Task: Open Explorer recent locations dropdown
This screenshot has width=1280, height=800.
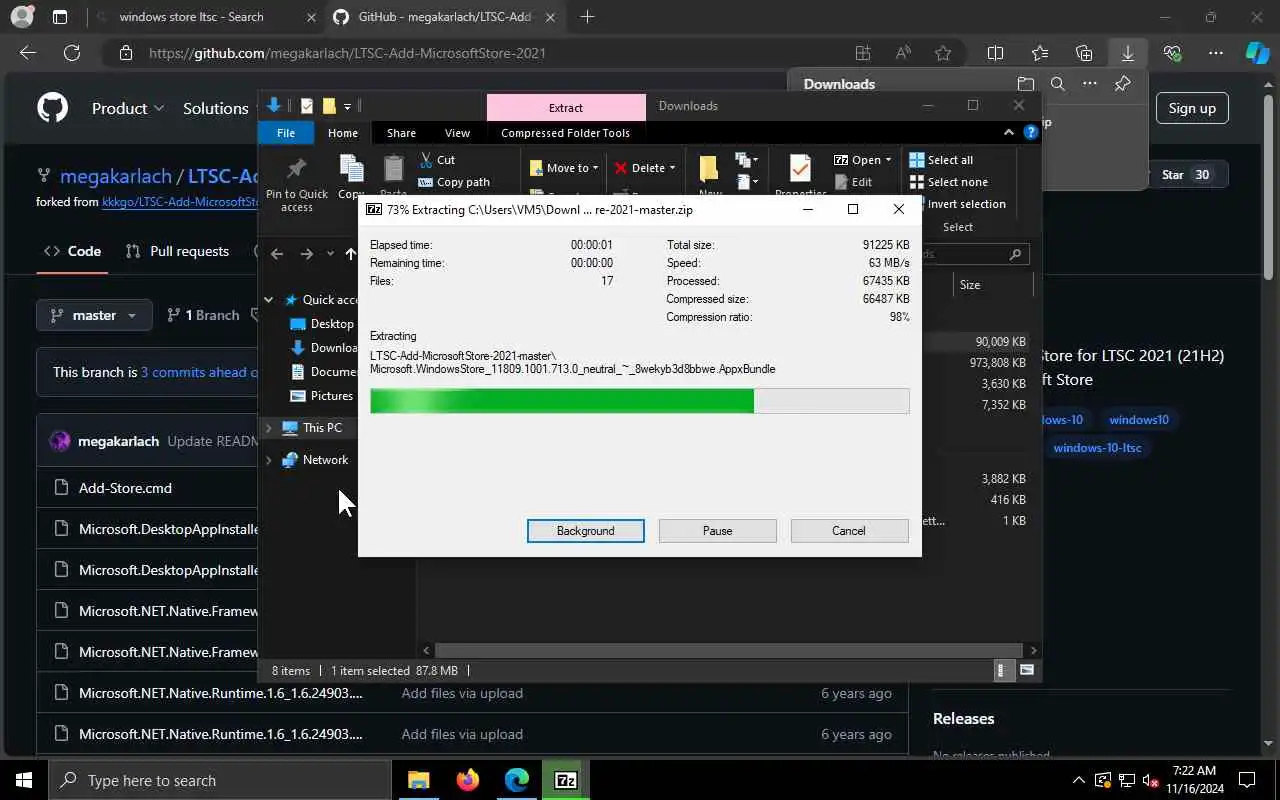Action: [x=330, y=254]
